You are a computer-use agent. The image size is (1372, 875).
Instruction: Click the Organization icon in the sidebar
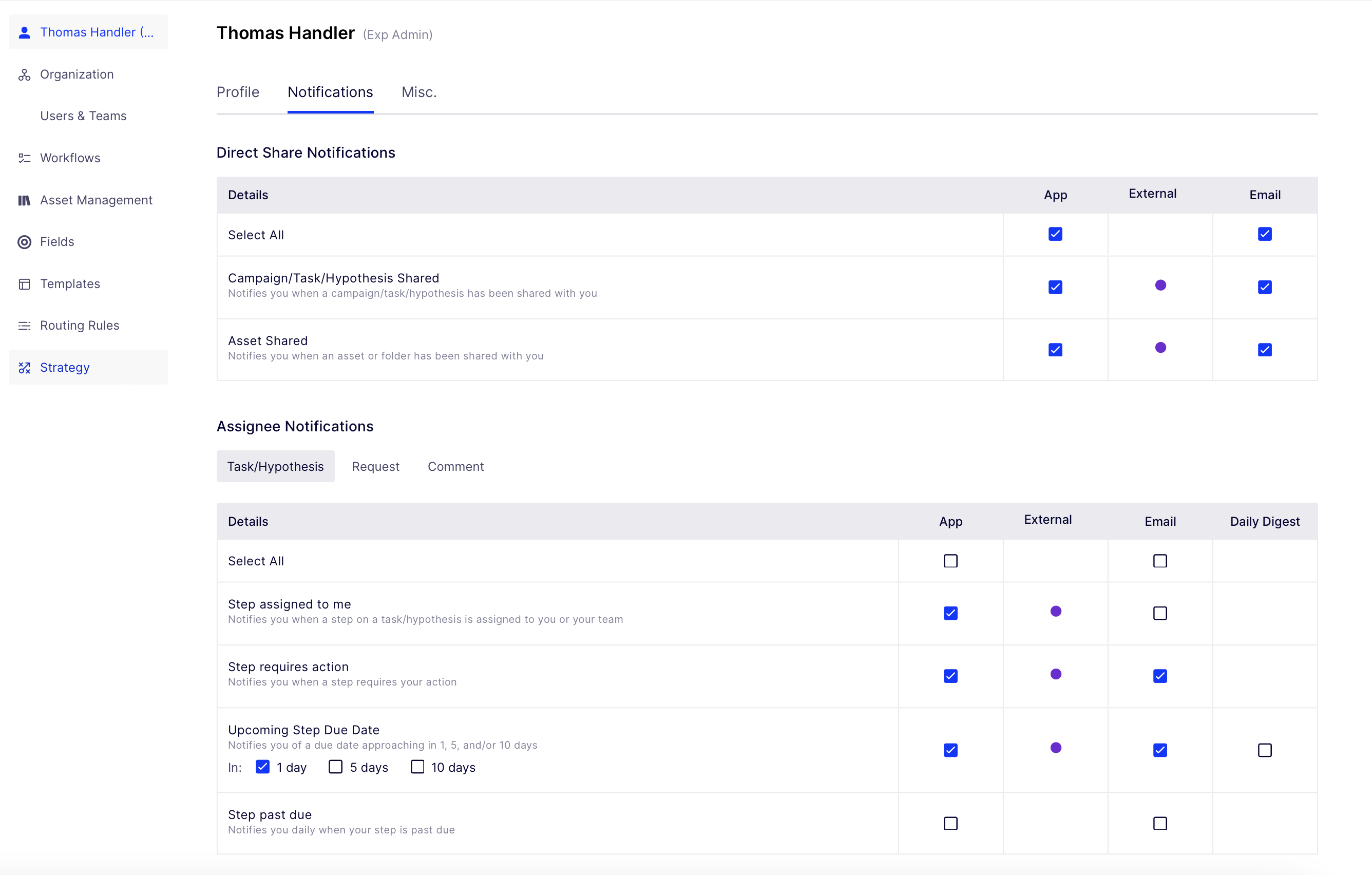point(24,74)
